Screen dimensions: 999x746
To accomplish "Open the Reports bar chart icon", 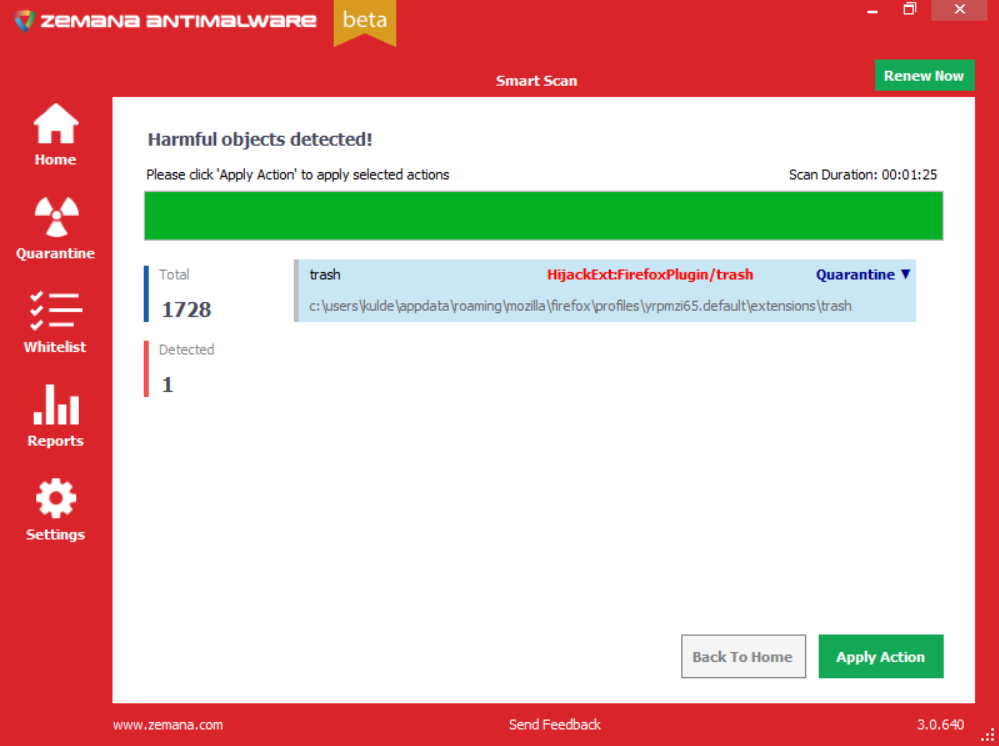I will (56, 405).
